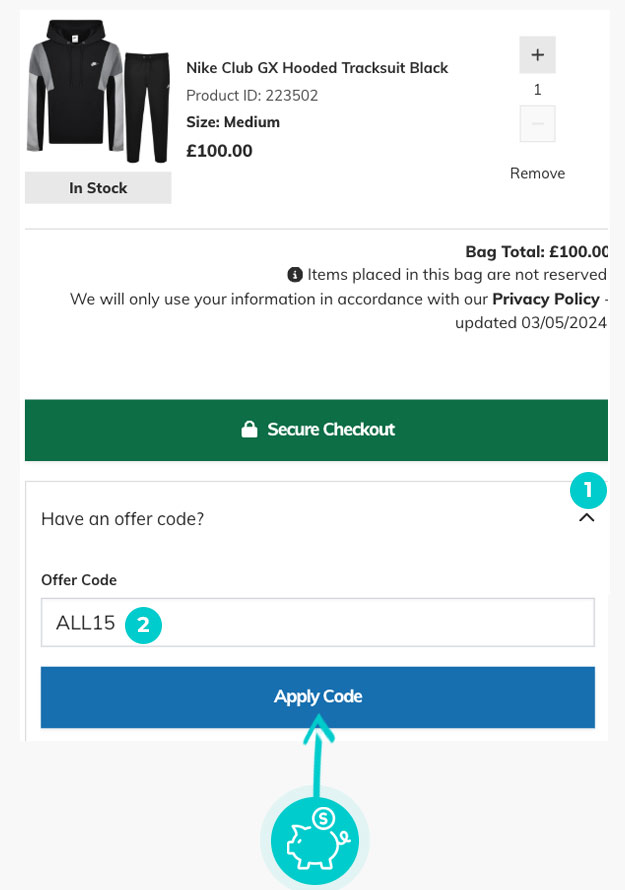Open the Privacy Policy link
This screenshot has height=890, width=625.
point(545,299)
